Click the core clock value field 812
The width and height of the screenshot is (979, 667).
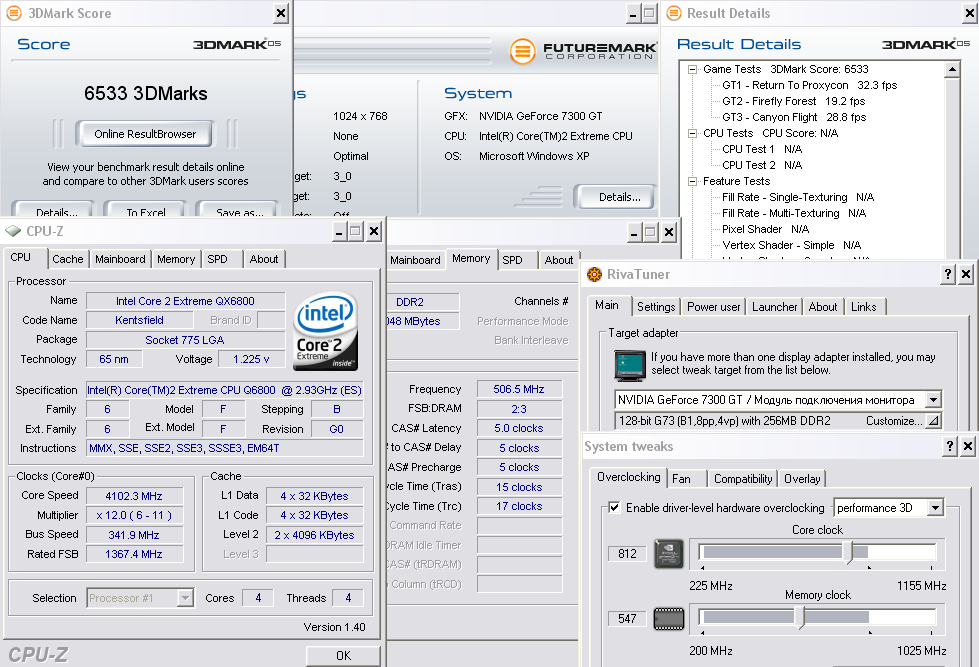pyautogui.click(x=627, y=553)
